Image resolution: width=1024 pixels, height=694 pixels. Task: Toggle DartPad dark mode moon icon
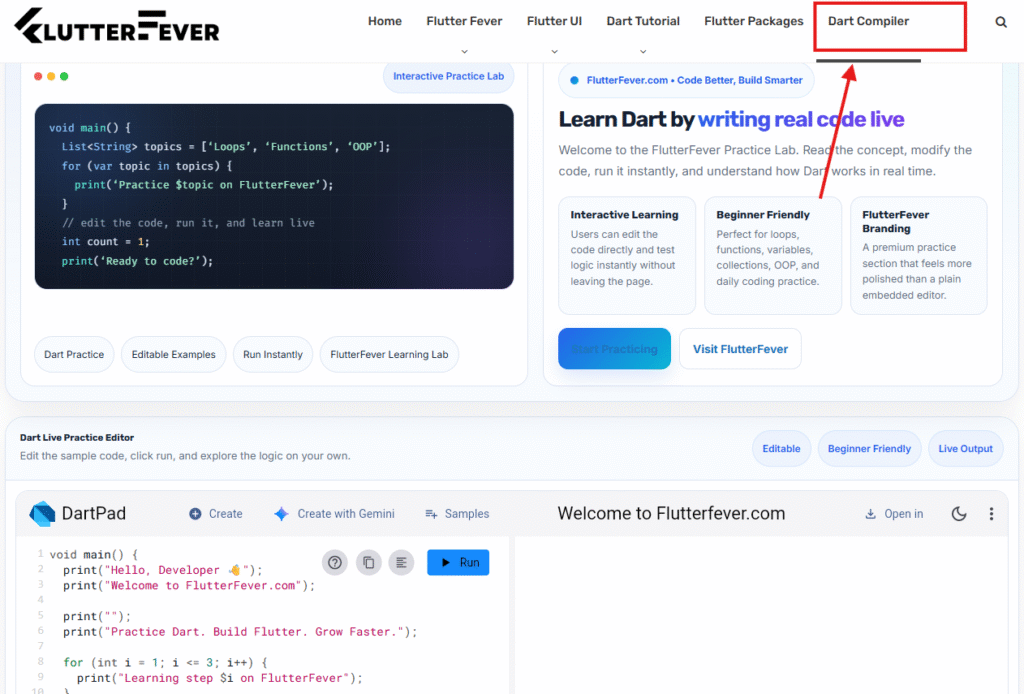[958, 514]
